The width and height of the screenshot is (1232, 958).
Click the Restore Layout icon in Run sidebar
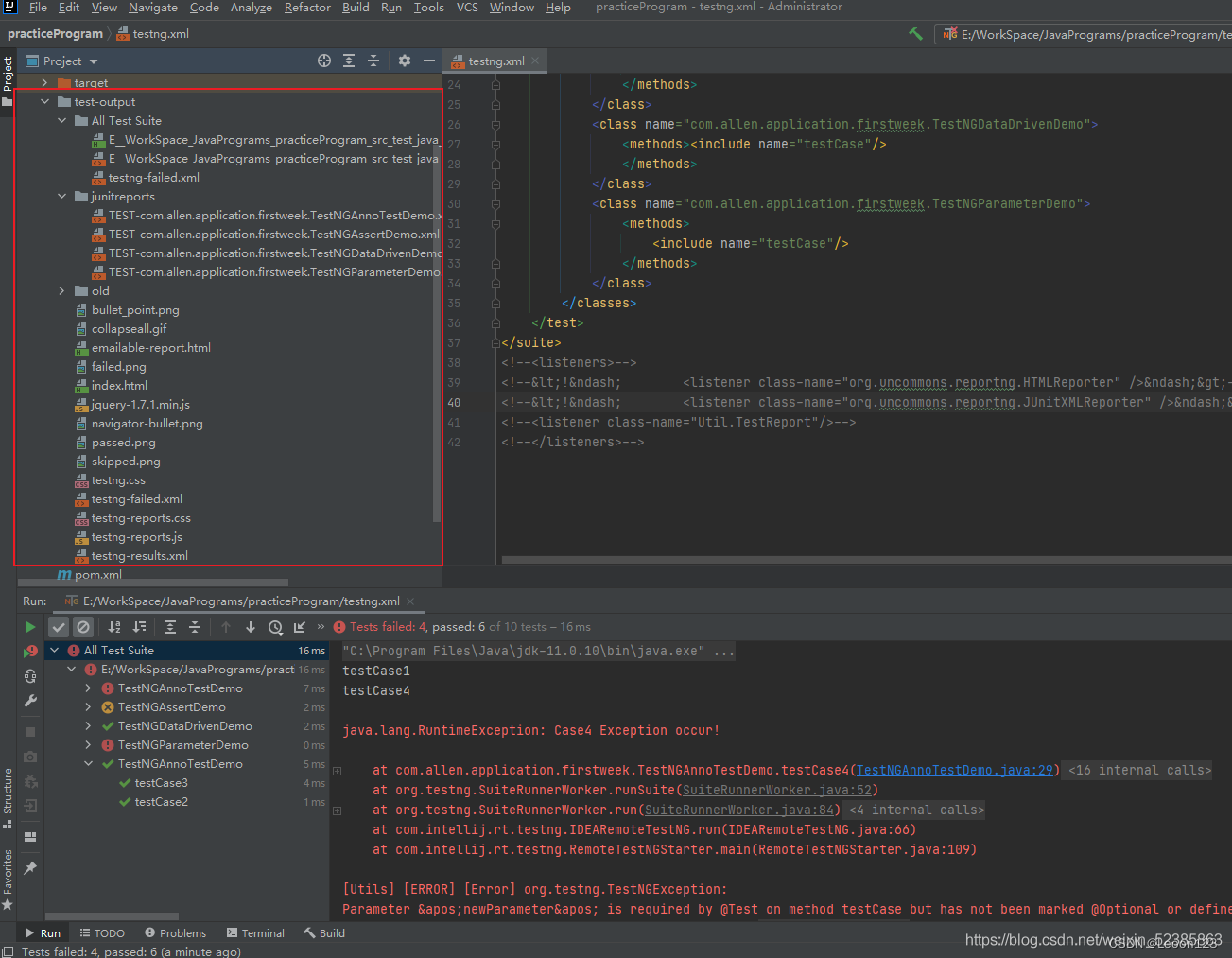tap(30, 837)
